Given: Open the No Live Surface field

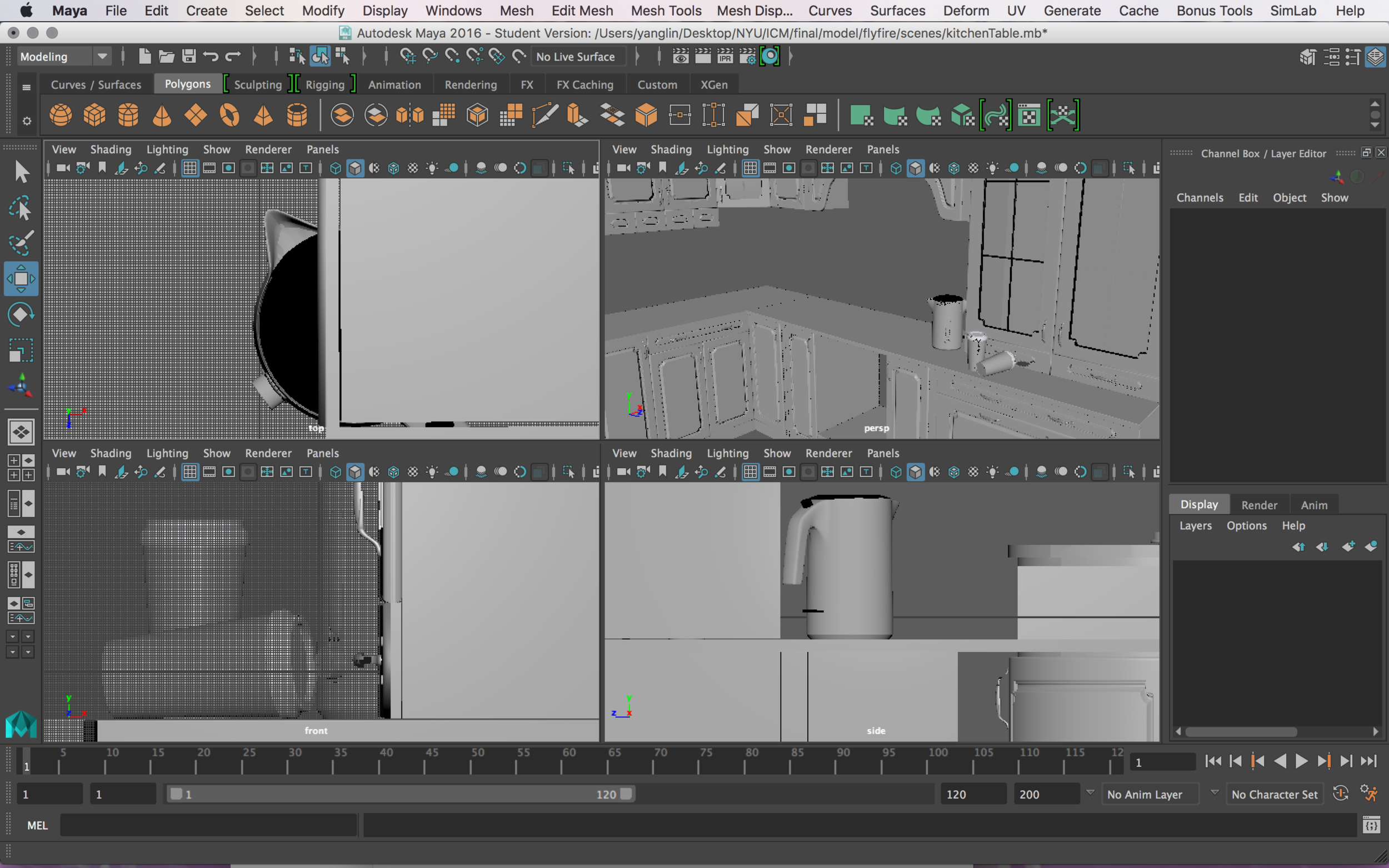Looking at the screenshot, I should (578, 56).
